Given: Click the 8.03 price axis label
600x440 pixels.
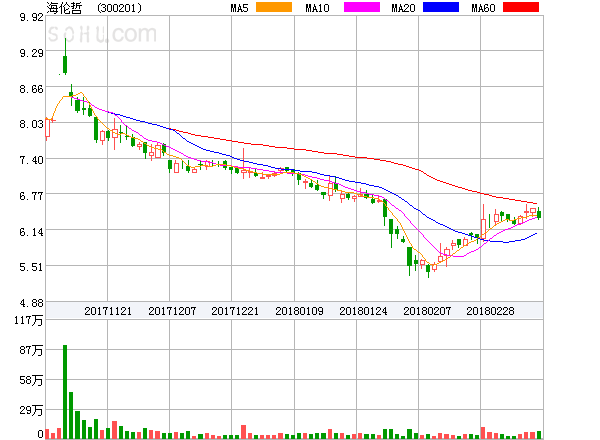Looking at the screenshot, I should pyautogui.click(x=31, y=124).
